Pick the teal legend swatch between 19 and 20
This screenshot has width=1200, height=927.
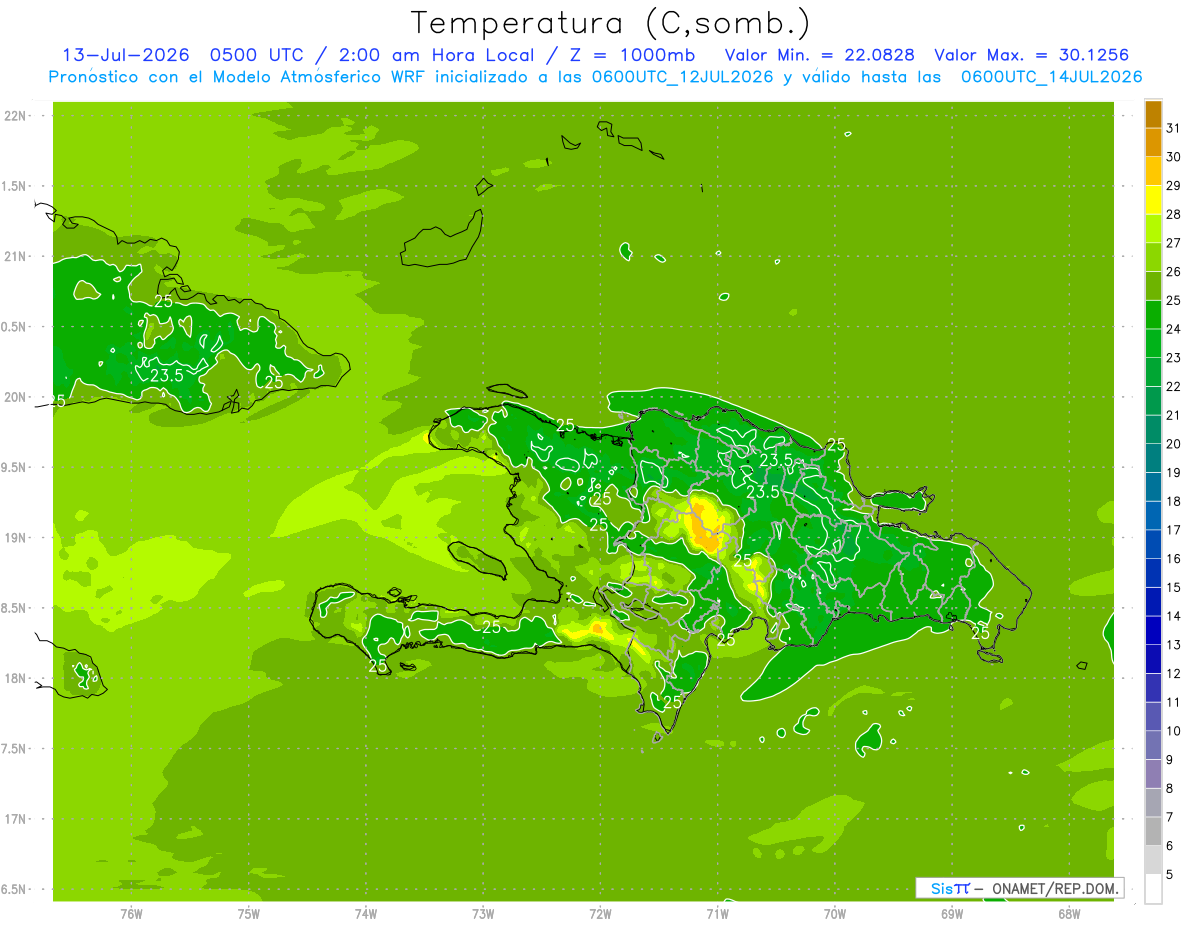(x=1153, y=458)
